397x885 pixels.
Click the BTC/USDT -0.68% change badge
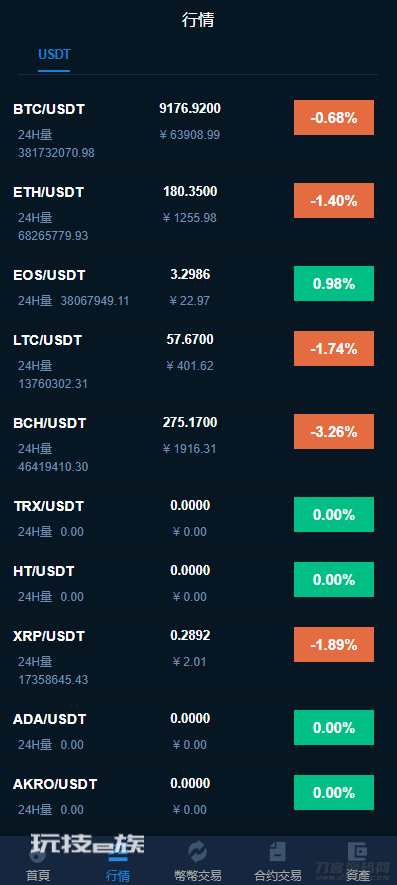[x=334, y=117]
